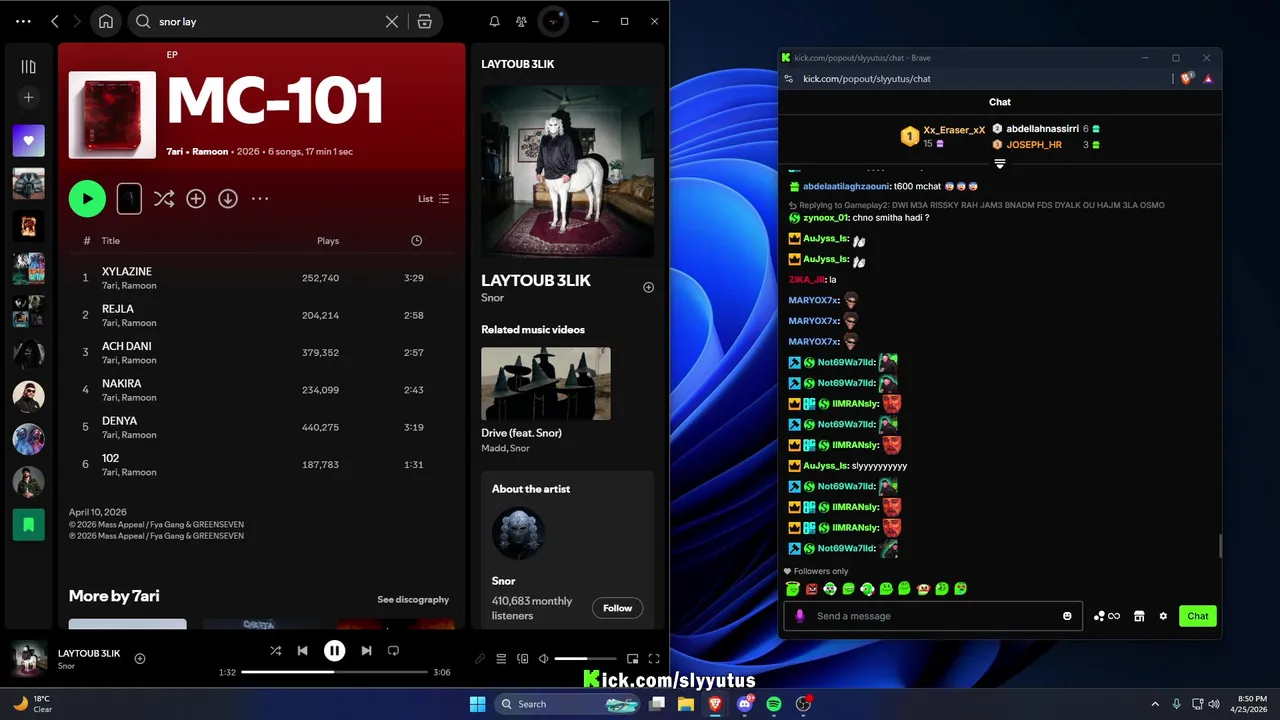
Task: Add LAYTOUB 3LIK to Liked Songs in right panel
Action: point(648,287)
